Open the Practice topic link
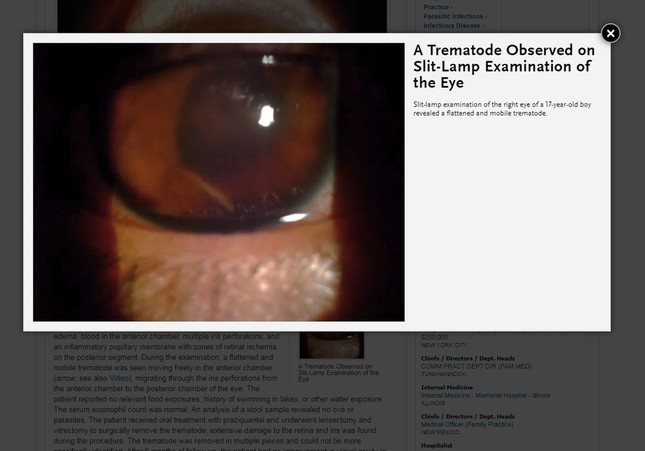This screenshot has height=451, width=645. (x=438, y=7)
